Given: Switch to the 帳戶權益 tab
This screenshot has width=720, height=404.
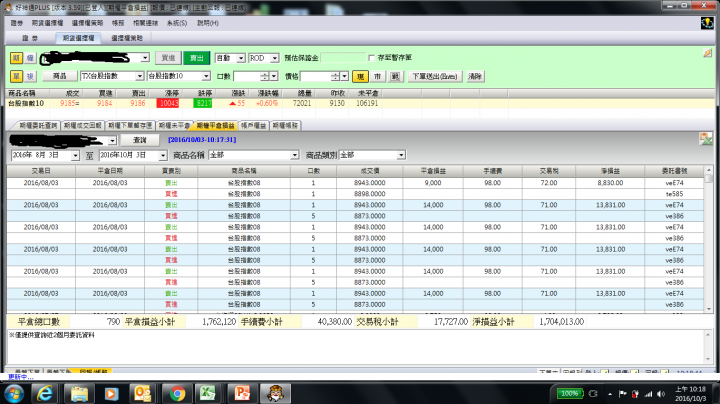Looking at the screenshot, I should pyautogui.click(x=253, y=125).
